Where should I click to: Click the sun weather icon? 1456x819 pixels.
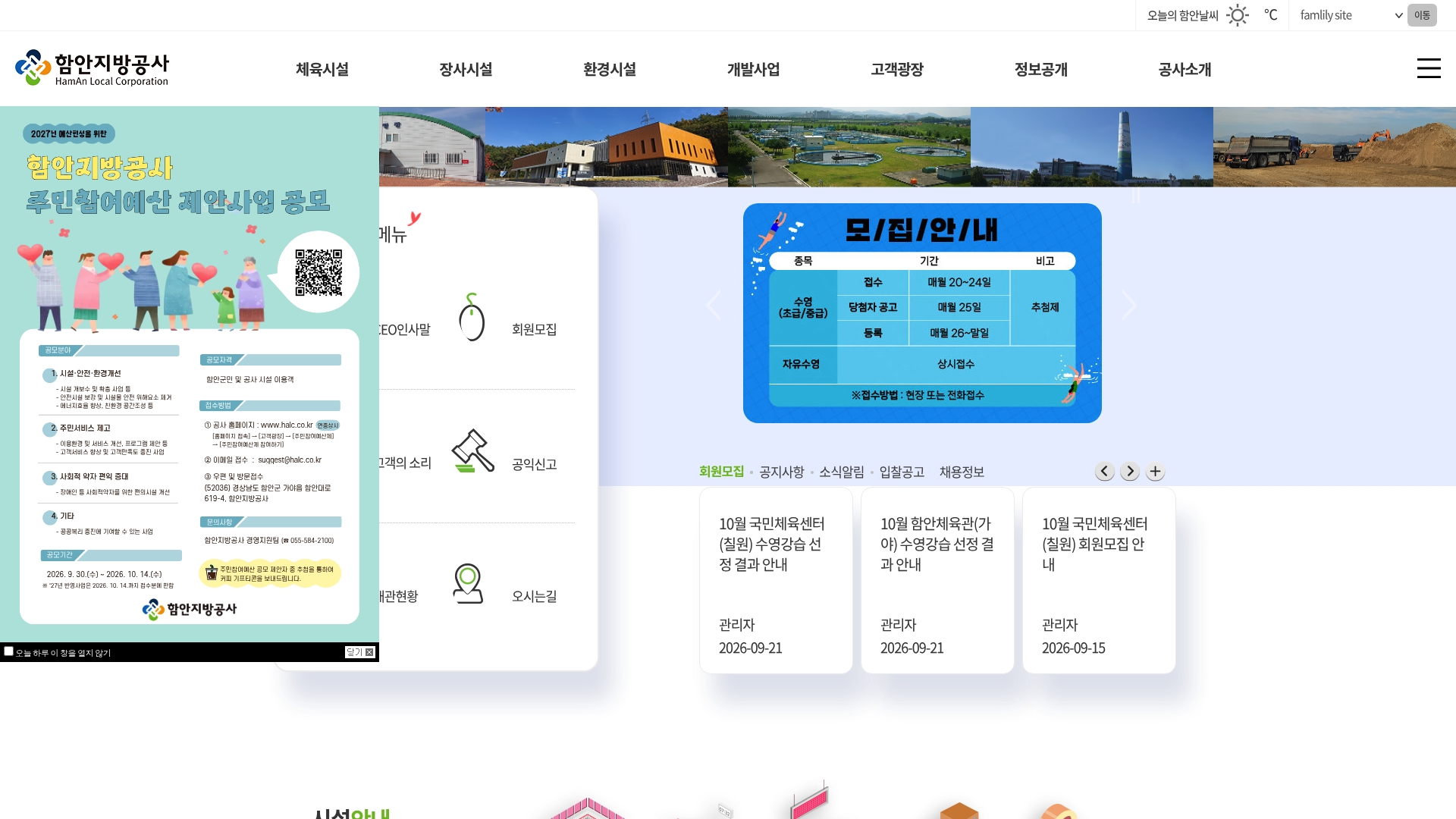1238,15
